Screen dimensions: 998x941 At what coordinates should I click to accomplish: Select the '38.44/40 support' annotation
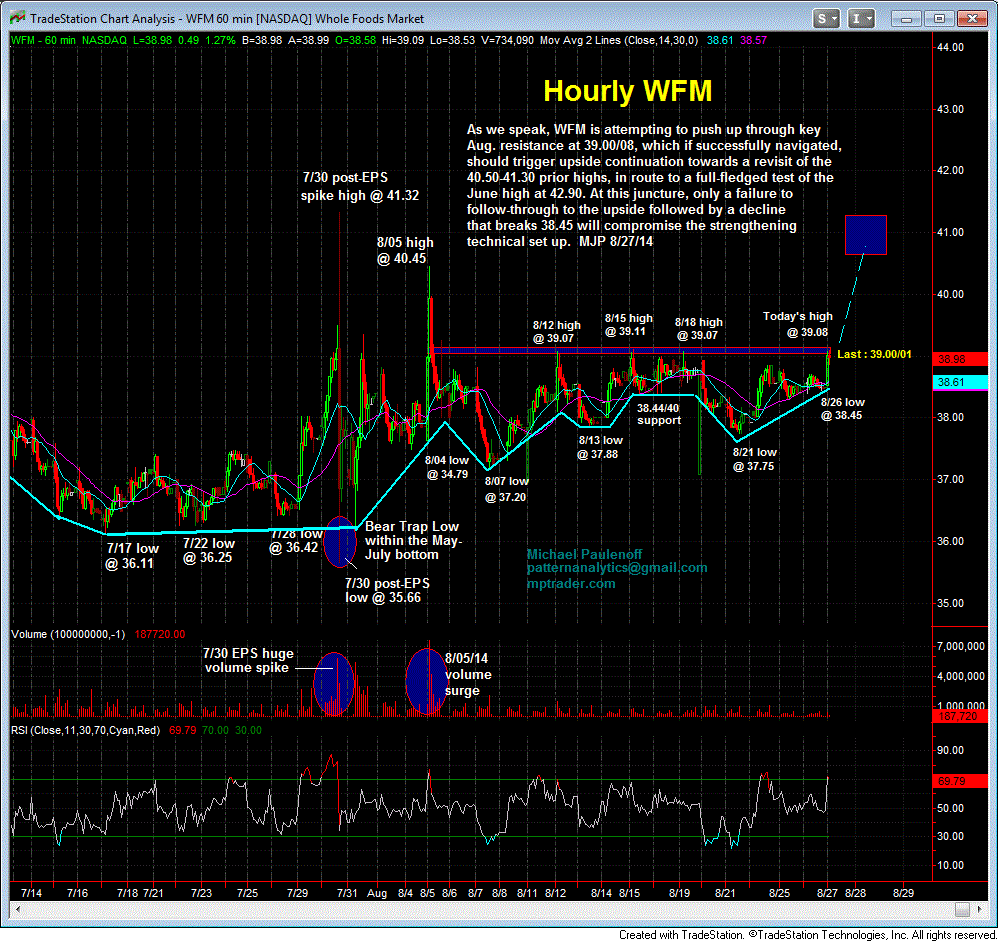coord(659,414)
